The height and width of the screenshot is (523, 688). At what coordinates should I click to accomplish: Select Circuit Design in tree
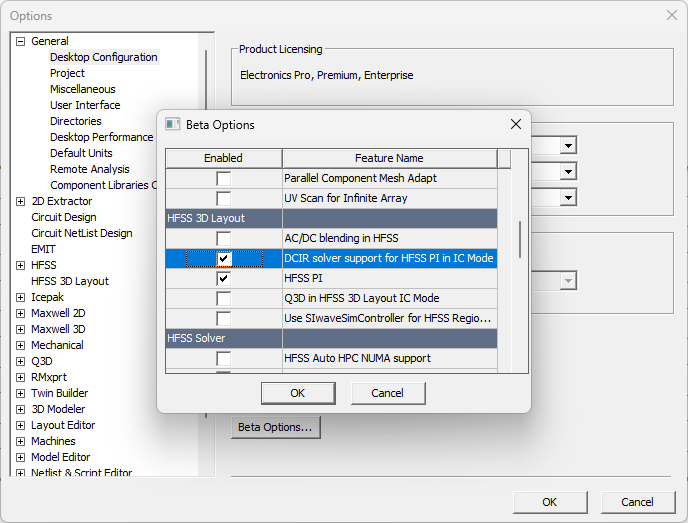click(64, 217)
